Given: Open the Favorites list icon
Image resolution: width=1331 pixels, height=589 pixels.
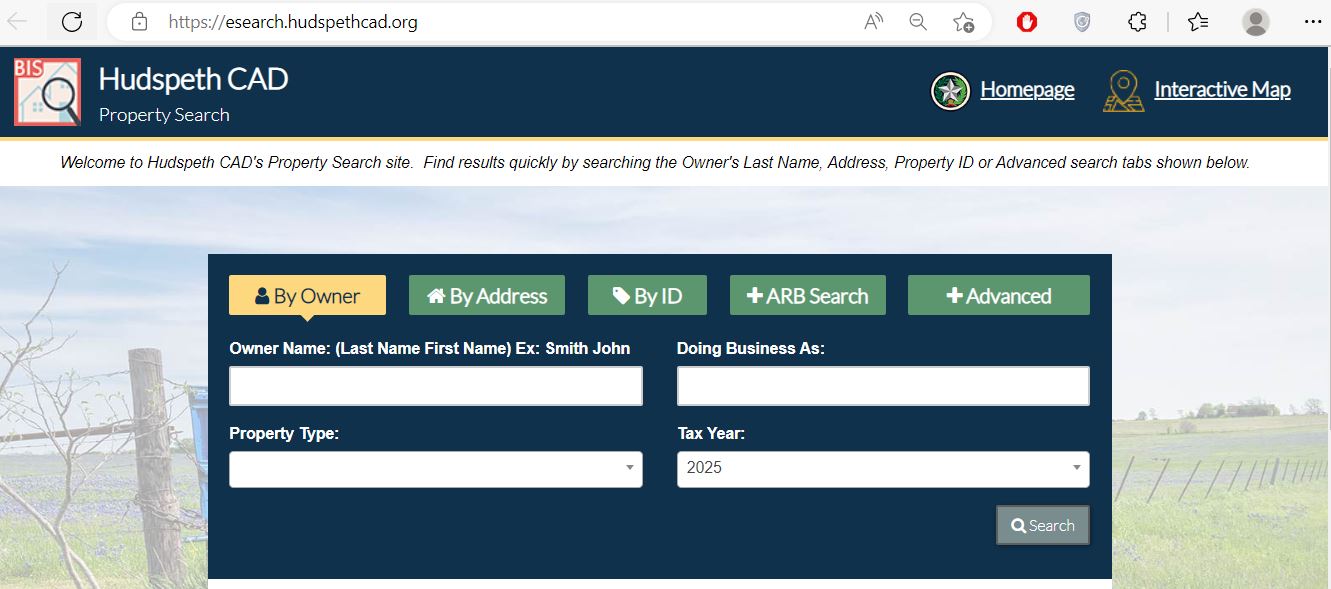Looking at the screenshot, I should 1198,22.
